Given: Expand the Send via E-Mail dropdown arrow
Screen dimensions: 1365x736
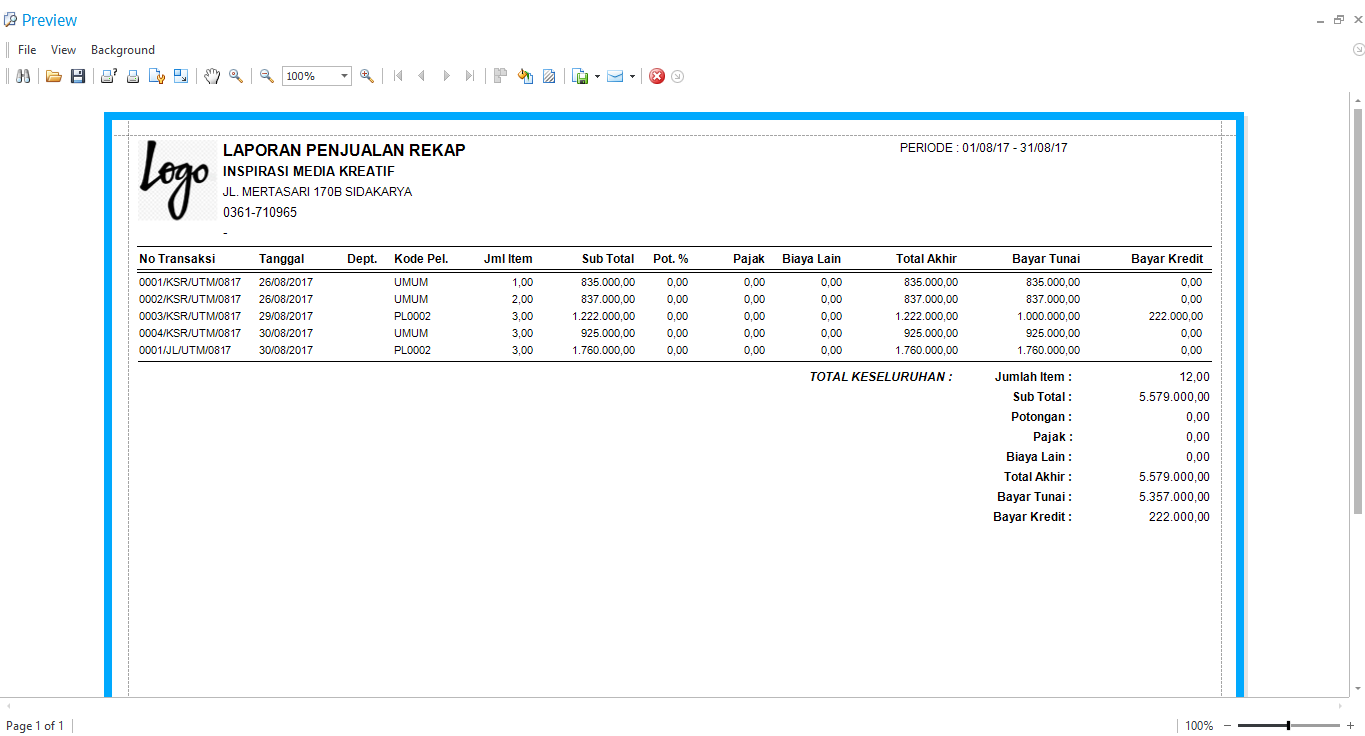Looking at the screenshot, I should pos(632,76).
